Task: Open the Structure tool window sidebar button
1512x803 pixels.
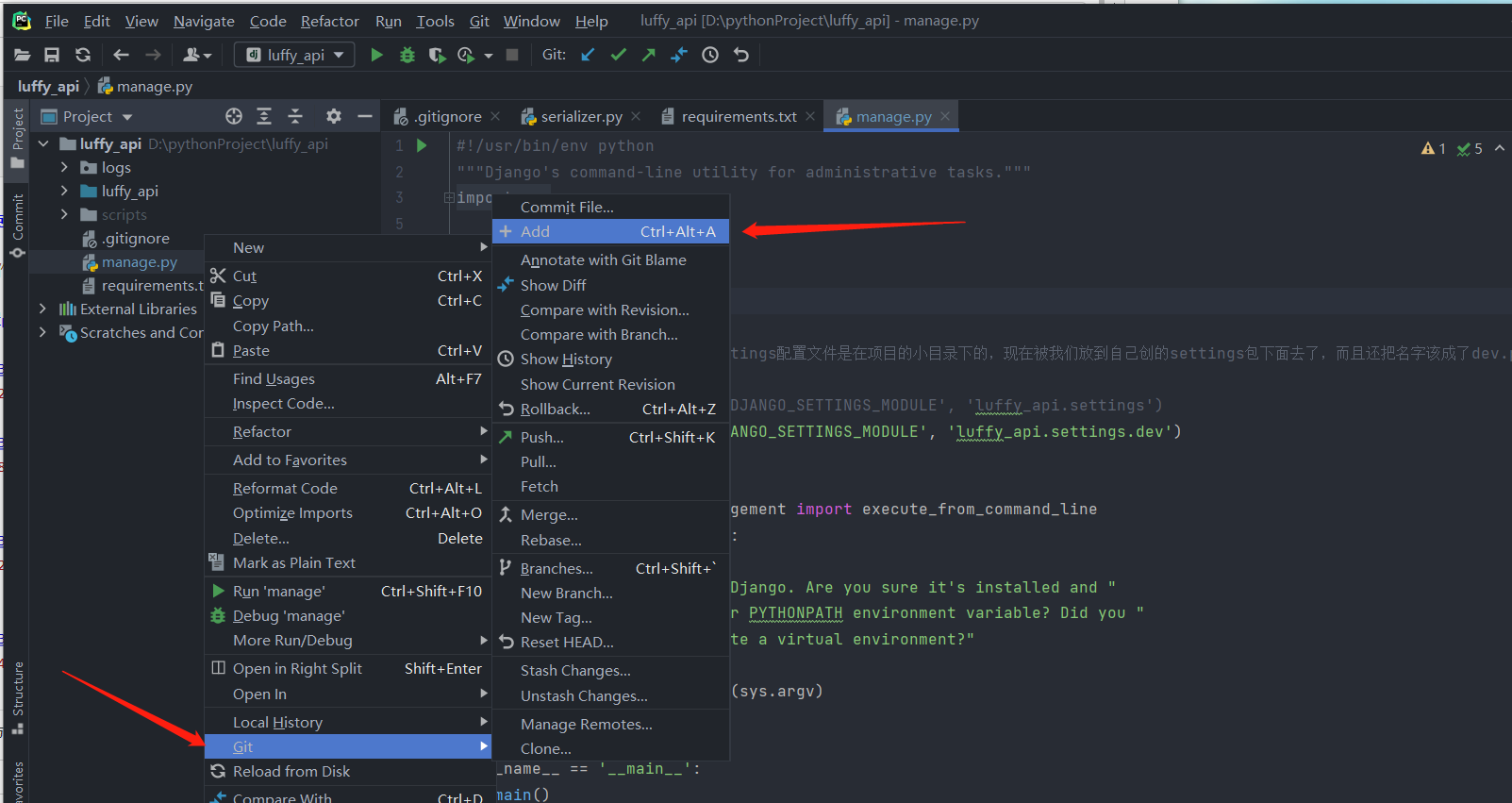Action: coord(18,697)
